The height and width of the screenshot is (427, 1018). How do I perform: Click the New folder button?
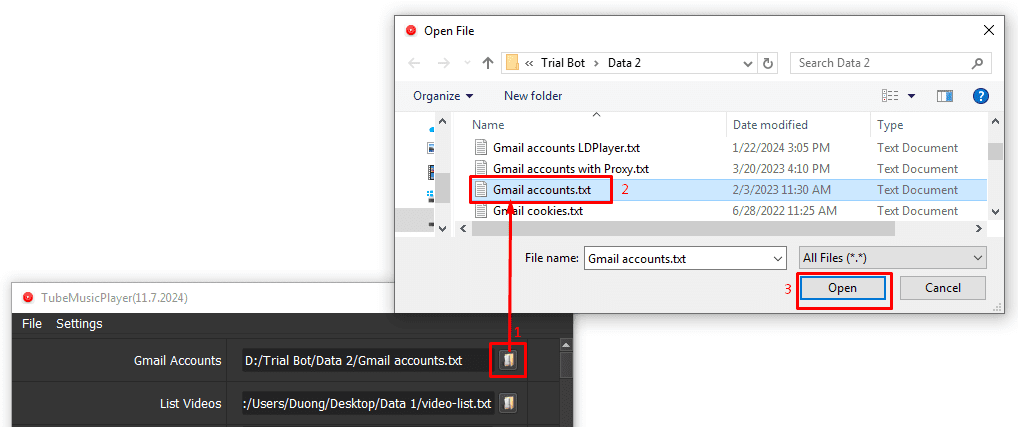tap(533, 96)
